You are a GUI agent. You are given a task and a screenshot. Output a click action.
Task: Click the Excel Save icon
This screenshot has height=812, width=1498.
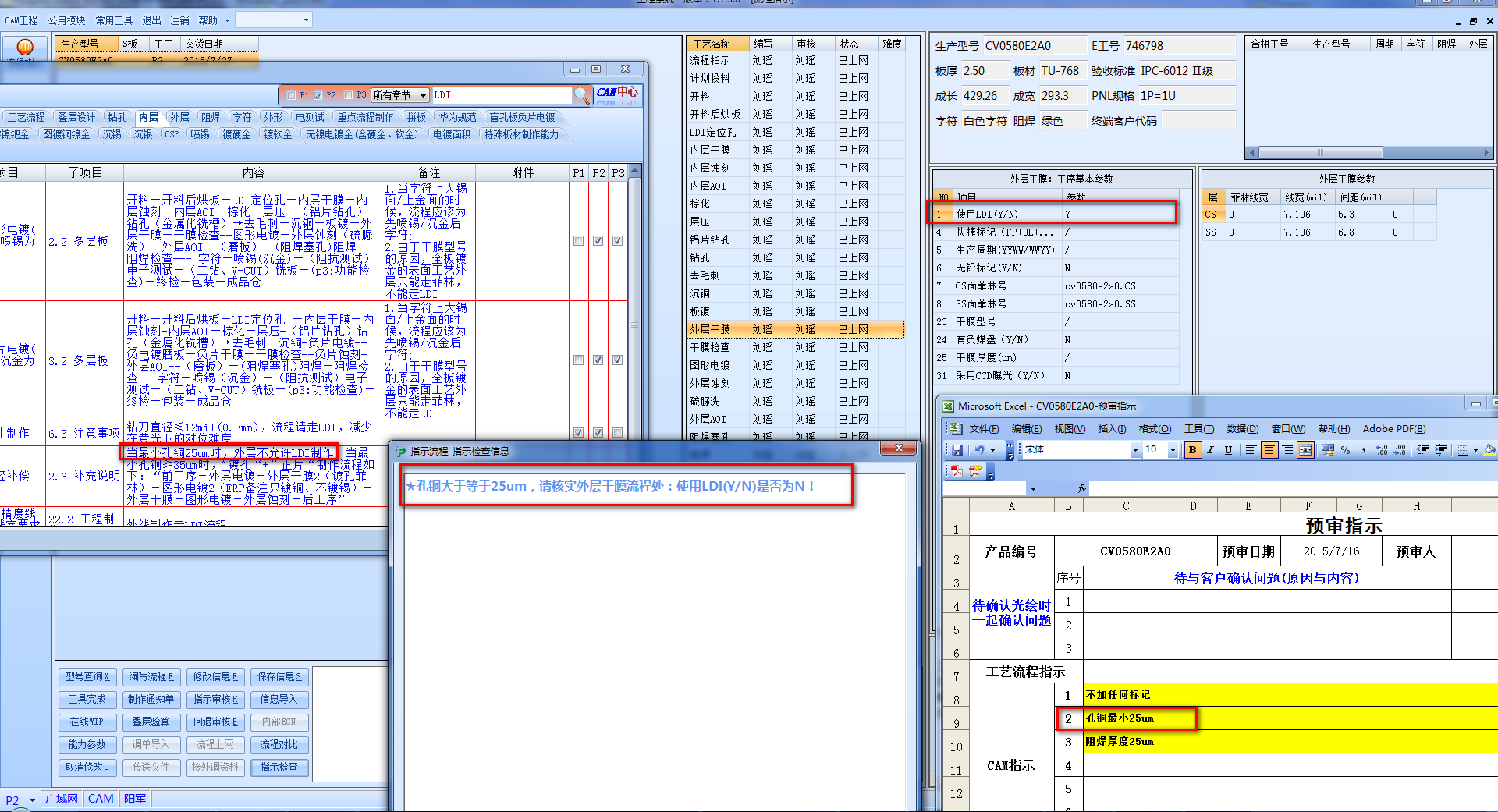click(x=957, y=450)
